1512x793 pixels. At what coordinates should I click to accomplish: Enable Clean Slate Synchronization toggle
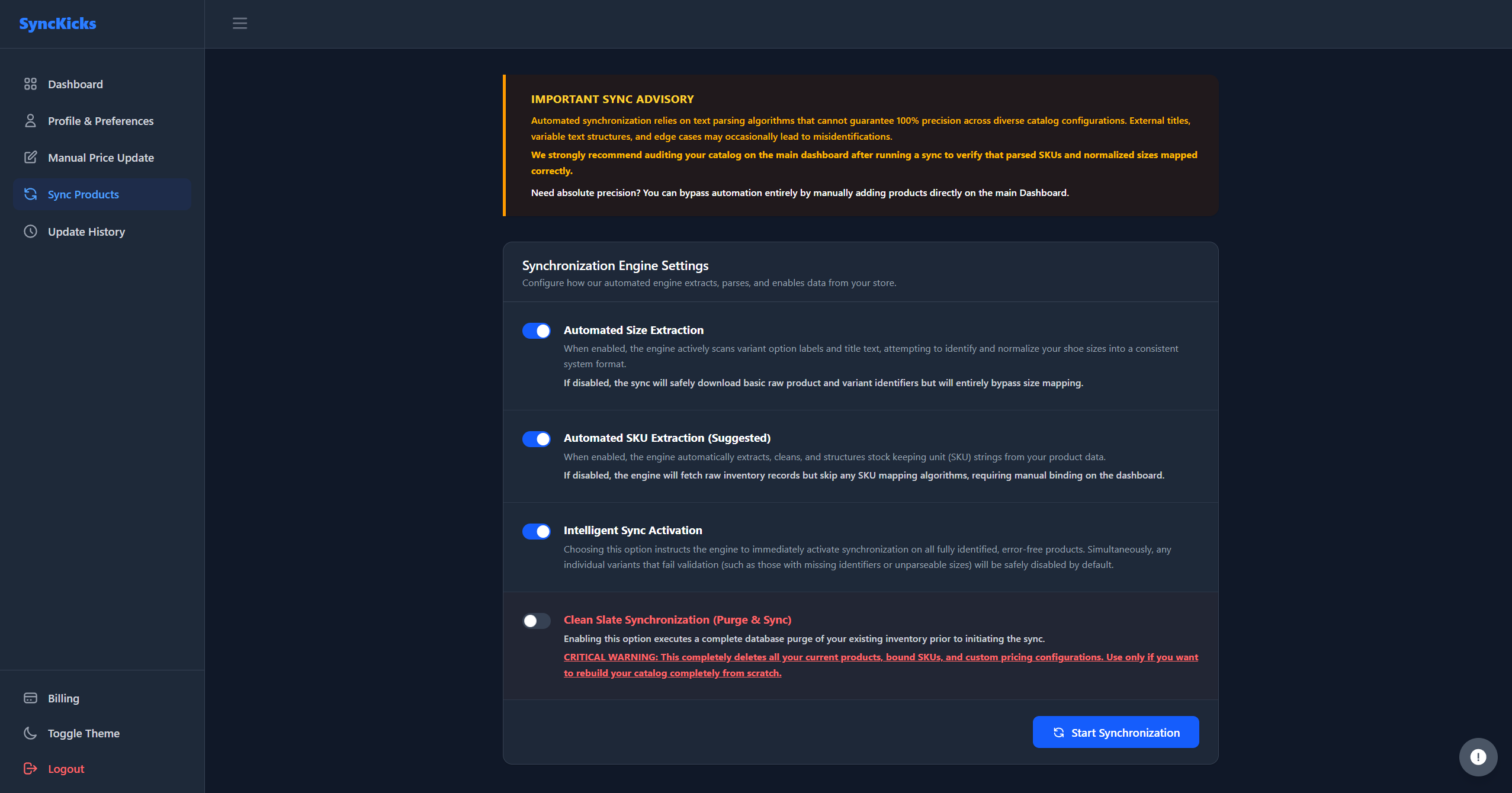pos(537,621)
